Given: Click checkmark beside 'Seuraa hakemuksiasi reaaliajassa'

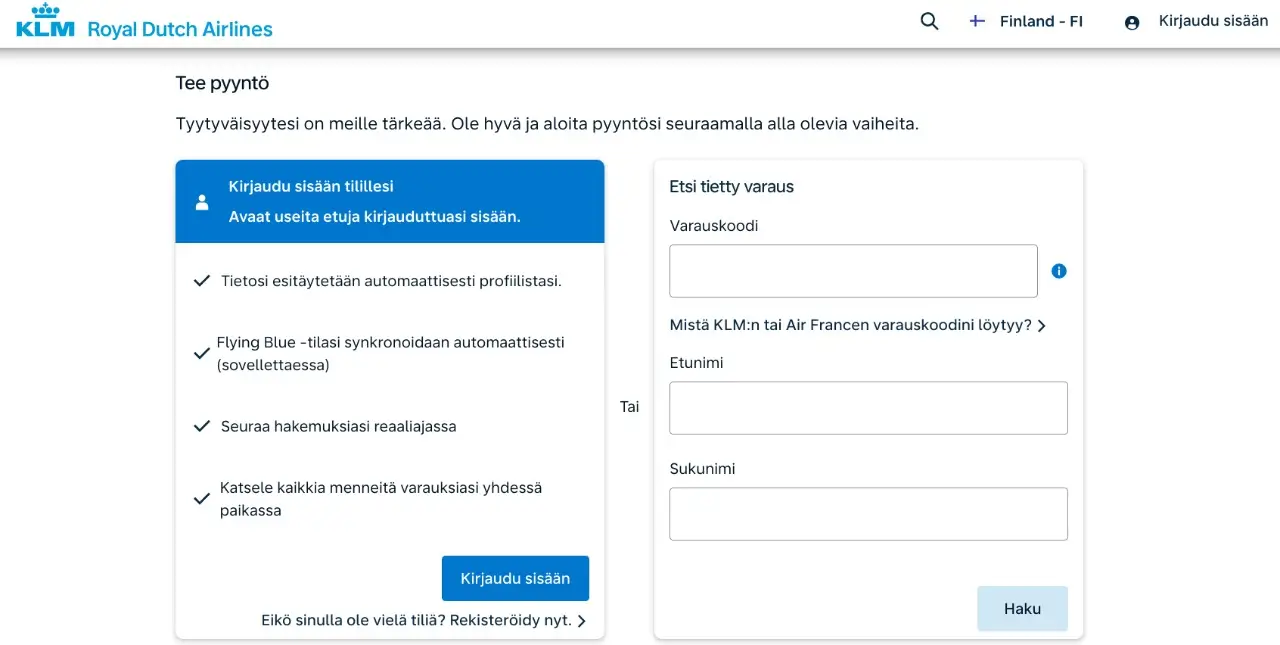Looking at the screenshot, I should coord(201,426).
